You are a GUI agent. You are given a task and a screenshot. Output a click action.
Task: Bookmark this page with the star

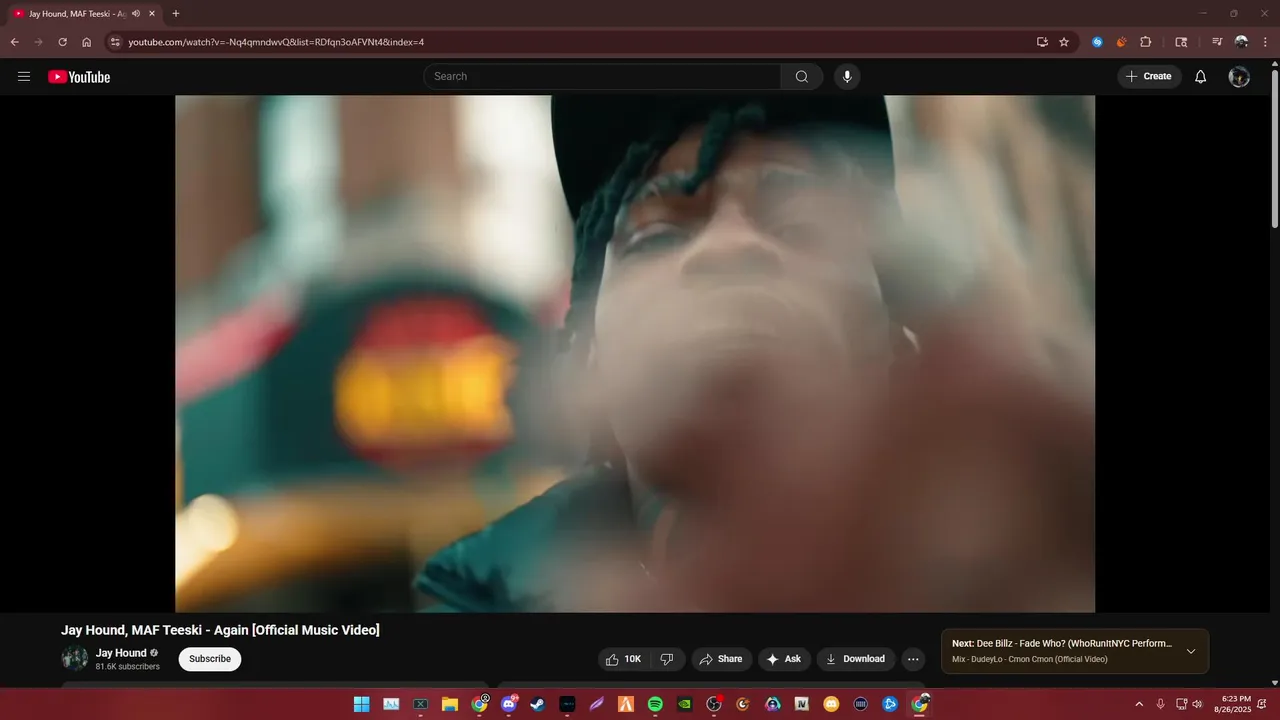click(1064, 42)
